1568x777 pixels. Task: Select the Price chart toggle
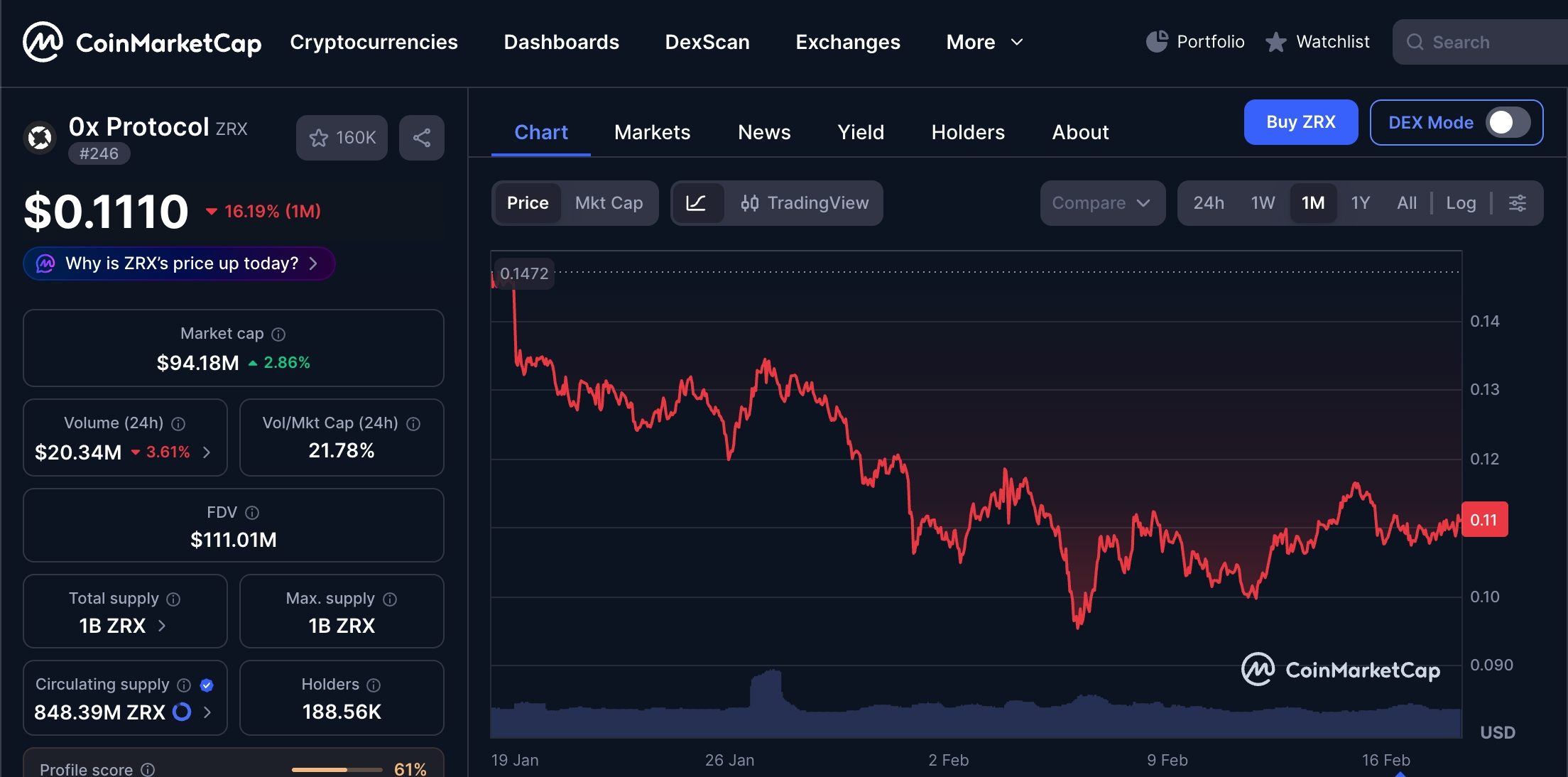pos(528,203)
